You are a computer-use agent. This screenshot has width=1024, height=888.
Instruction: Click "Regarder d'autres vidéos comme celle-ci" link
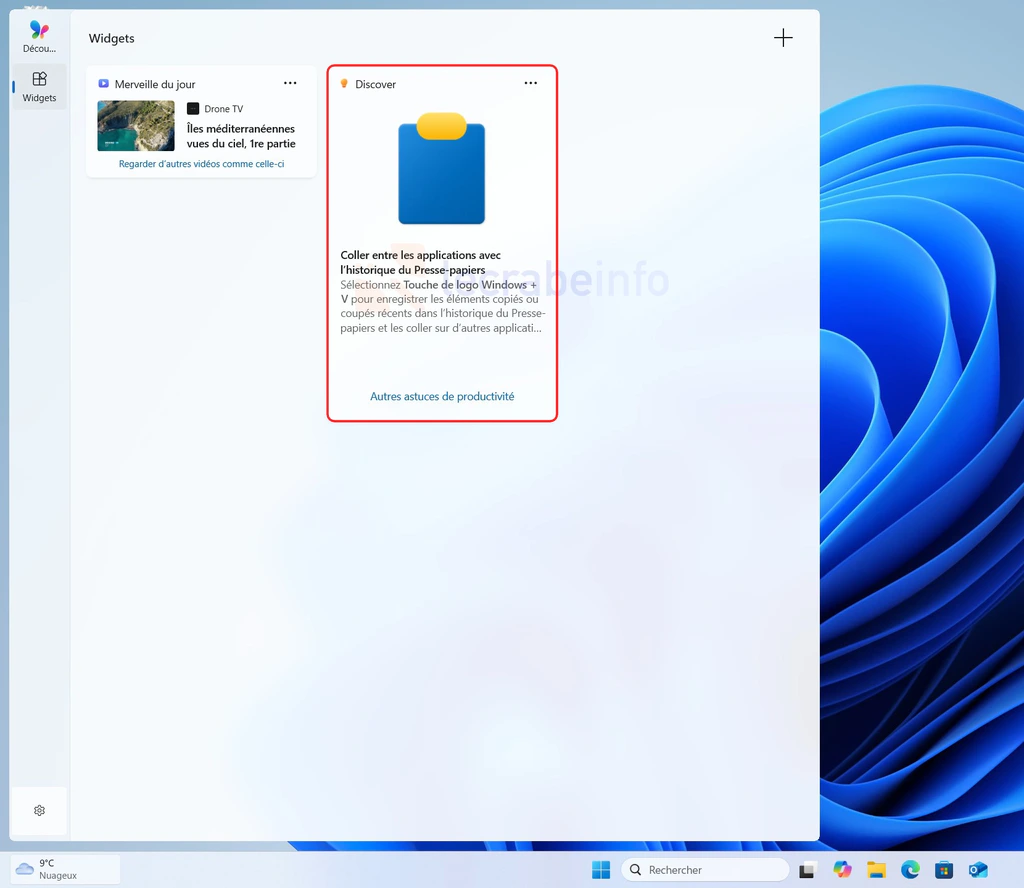click(201, 164)
